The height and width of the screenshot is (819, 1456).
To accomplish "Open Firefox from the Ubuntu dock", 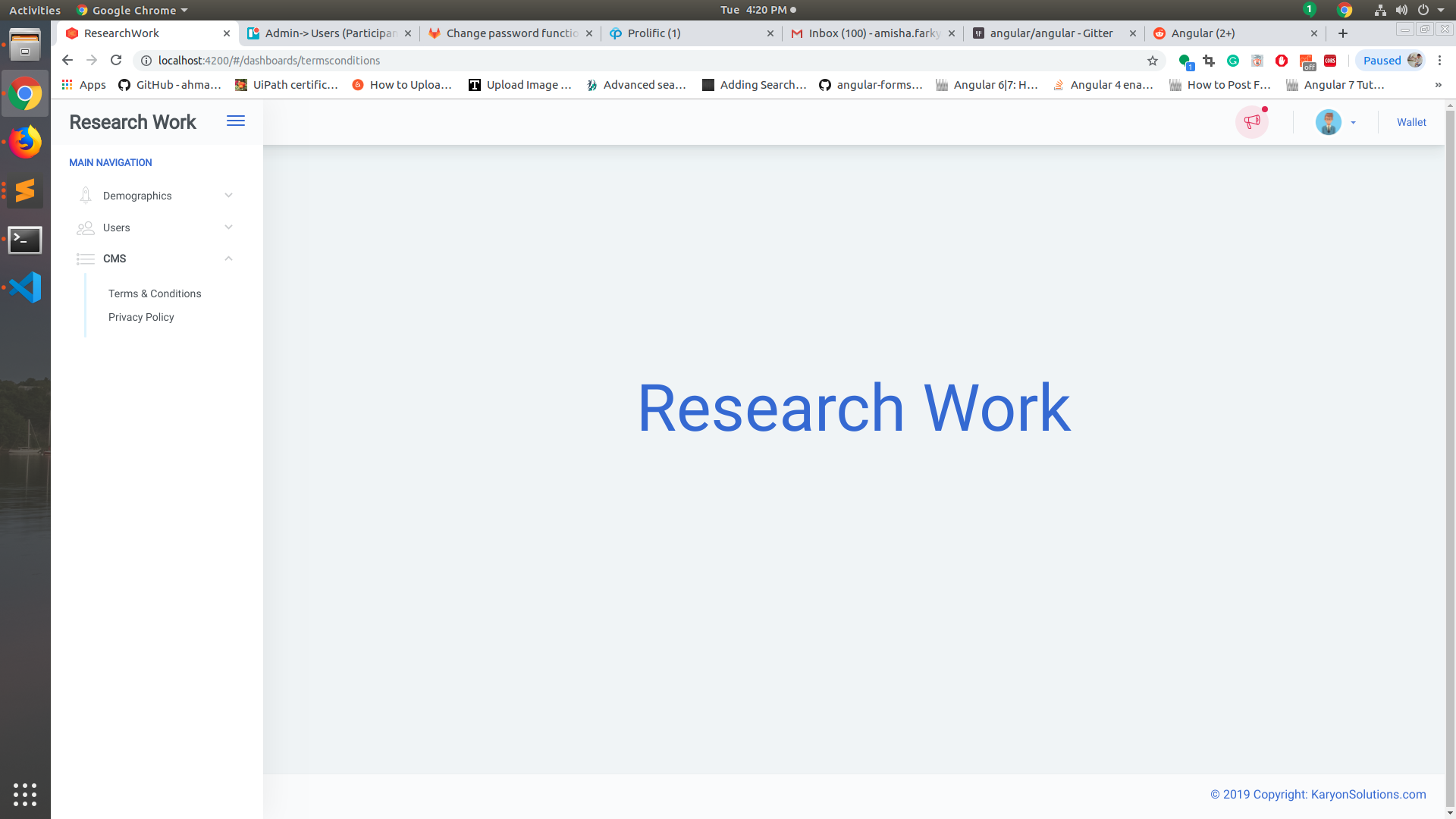I will pyautogui.click(x=25, y=143).
